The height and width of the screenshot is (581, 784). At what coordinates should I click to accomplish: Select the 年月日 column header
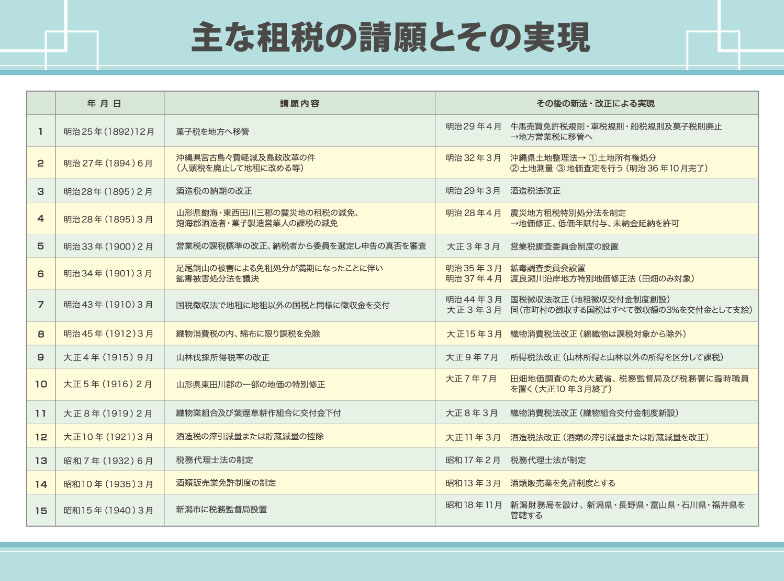click(x=104, y=103)
